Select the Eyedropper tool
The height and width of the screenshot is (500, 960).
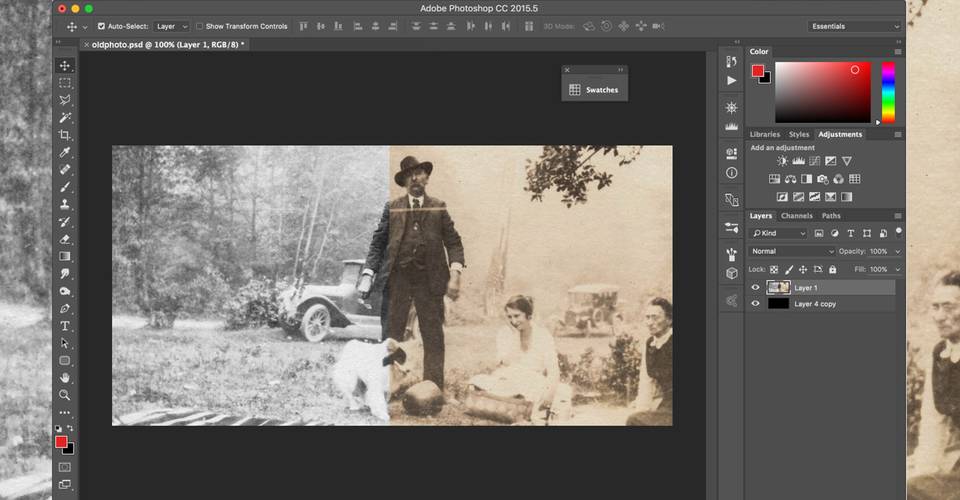point(65,152)
